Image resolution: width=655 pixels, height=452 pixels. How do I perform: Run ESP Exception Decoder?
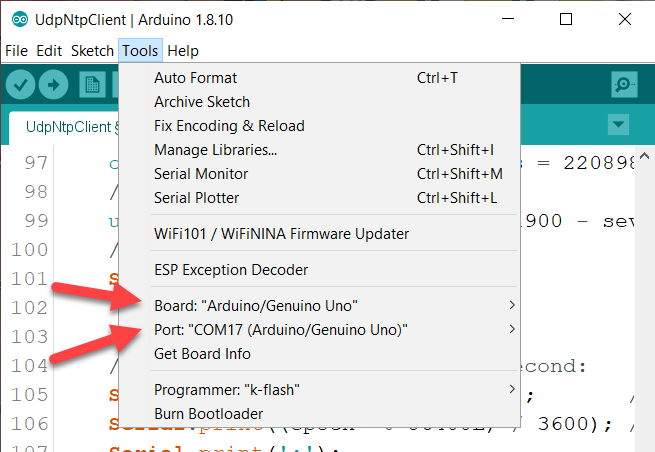319,270
